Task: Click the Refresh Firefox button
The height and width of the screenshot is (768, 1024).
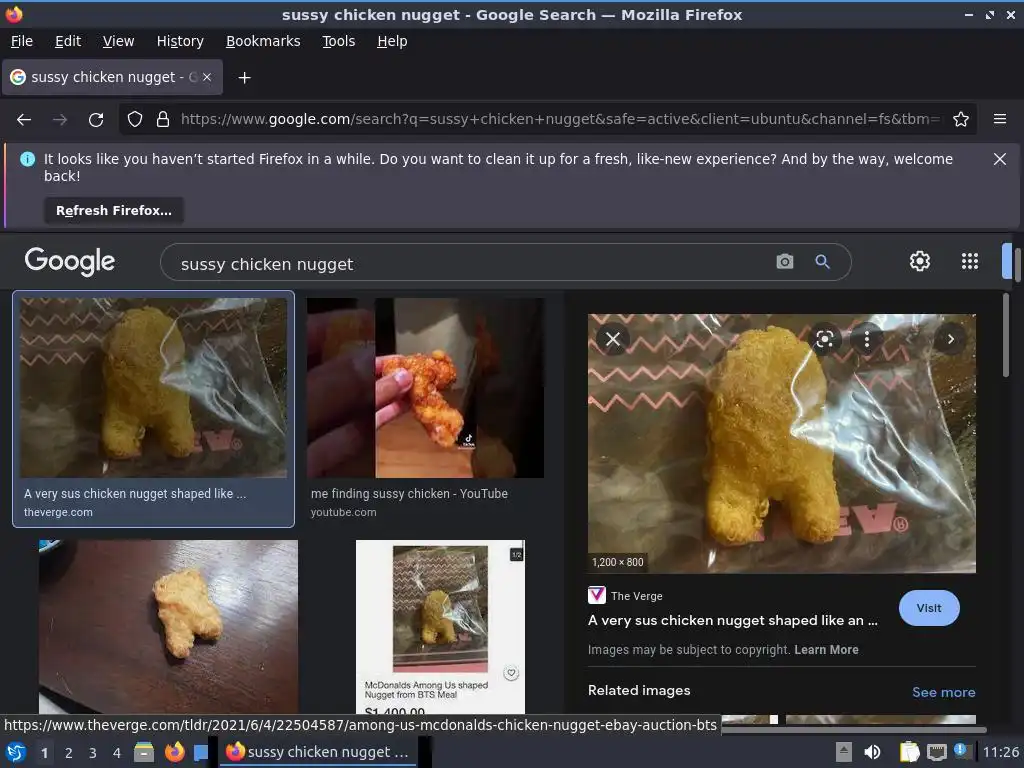Action: click(114, 211)
